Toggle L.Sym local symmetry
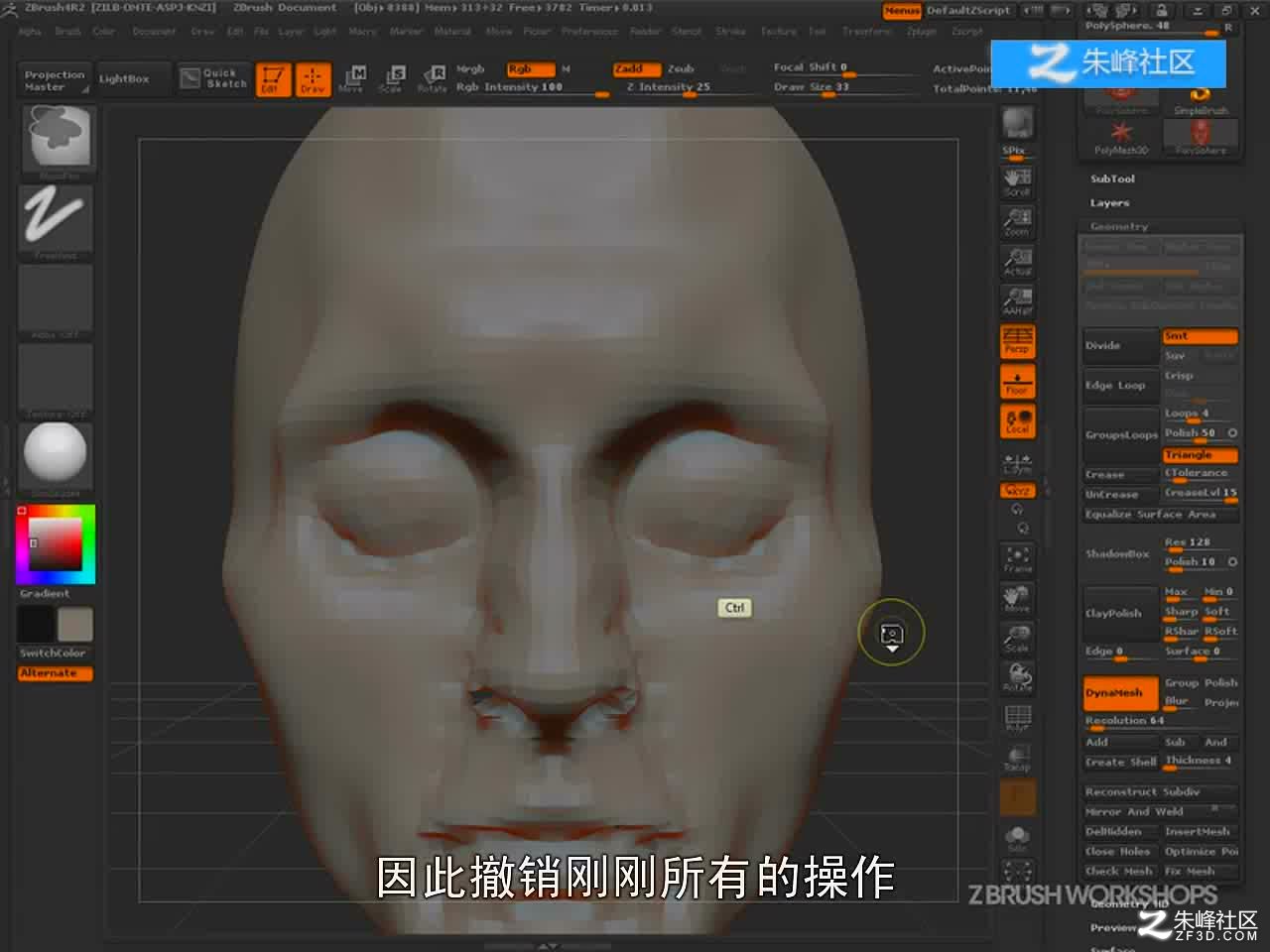Screen dimensions: 1270x952 [1017, 462]
